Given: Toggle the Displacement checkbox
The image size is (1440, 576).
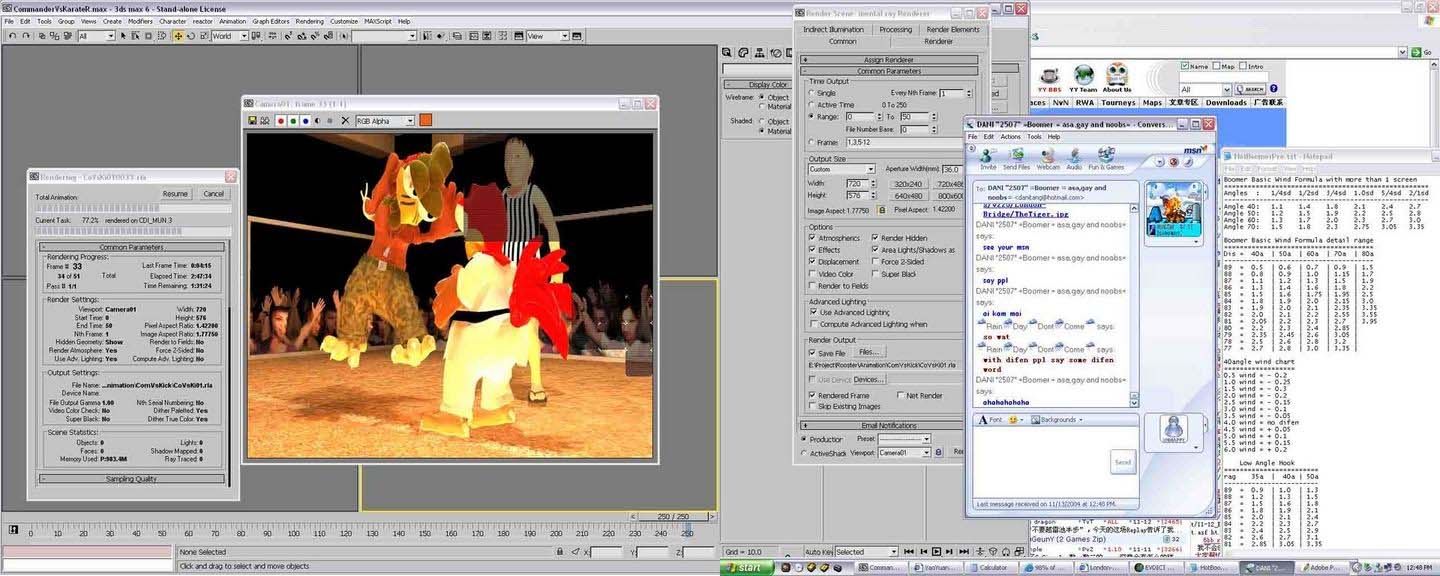Looking at the screenshot, I should [812, 262].
